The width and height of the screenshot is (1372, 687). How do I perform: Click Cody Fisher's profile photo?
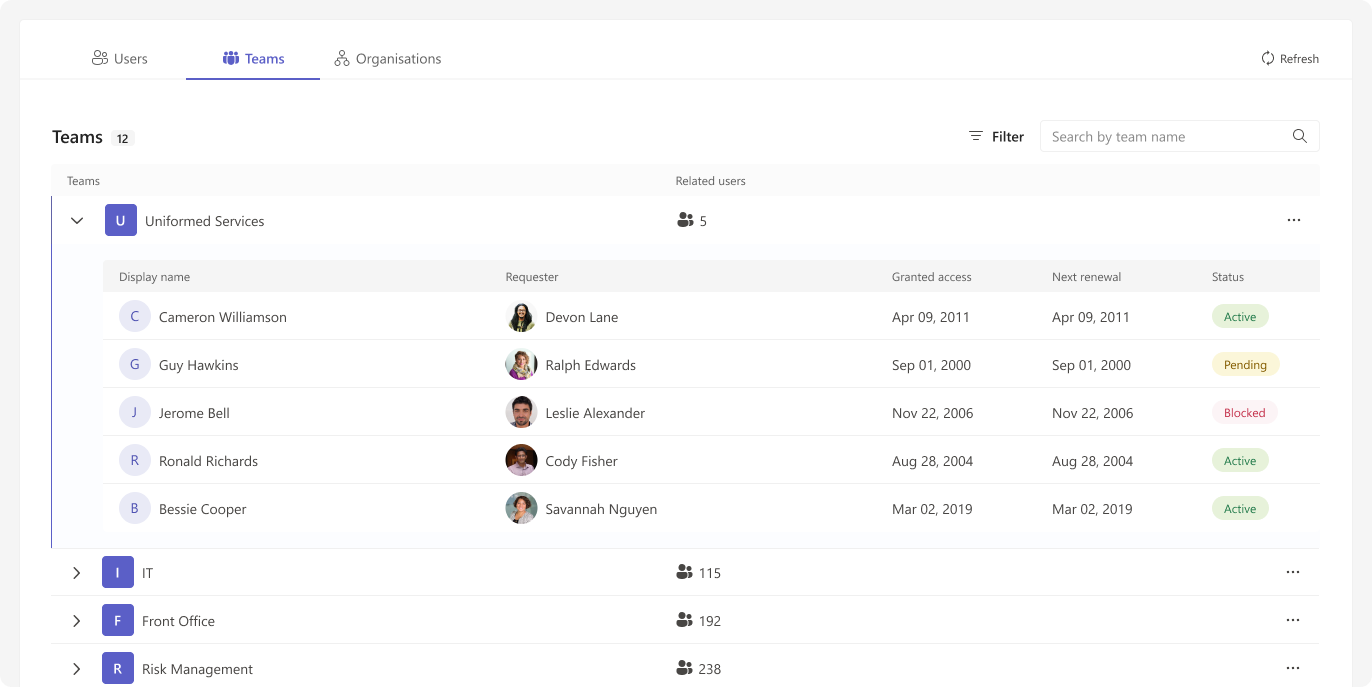click(x=521, y=461)
